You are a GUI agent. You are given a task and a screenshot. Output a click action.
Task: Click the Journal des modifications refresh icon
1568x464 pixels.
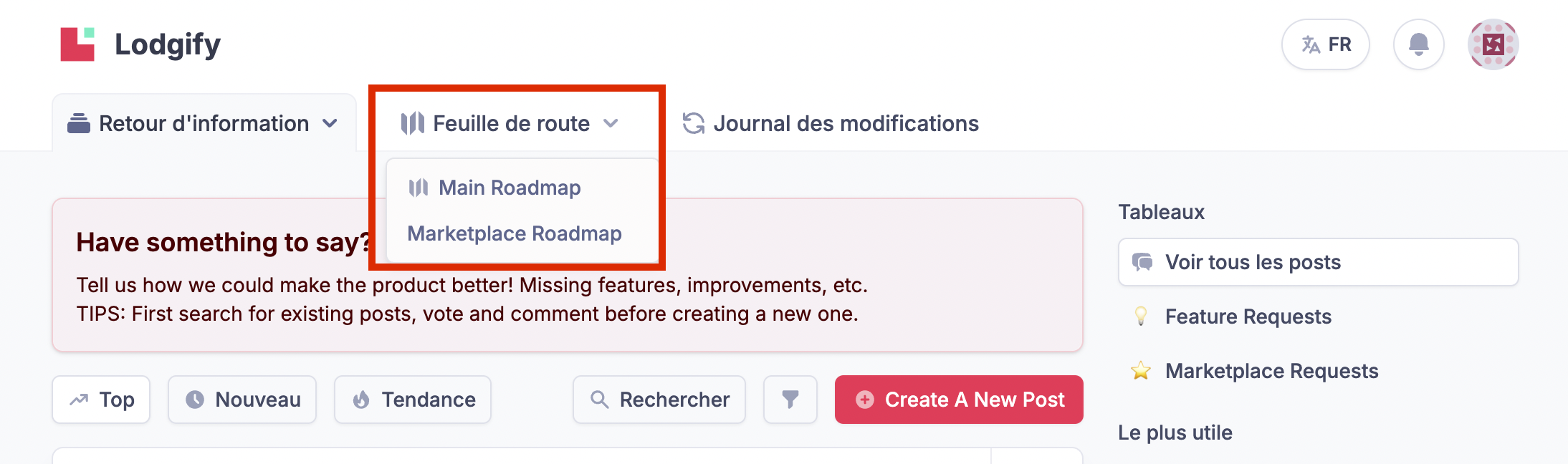tap(693, 123)
